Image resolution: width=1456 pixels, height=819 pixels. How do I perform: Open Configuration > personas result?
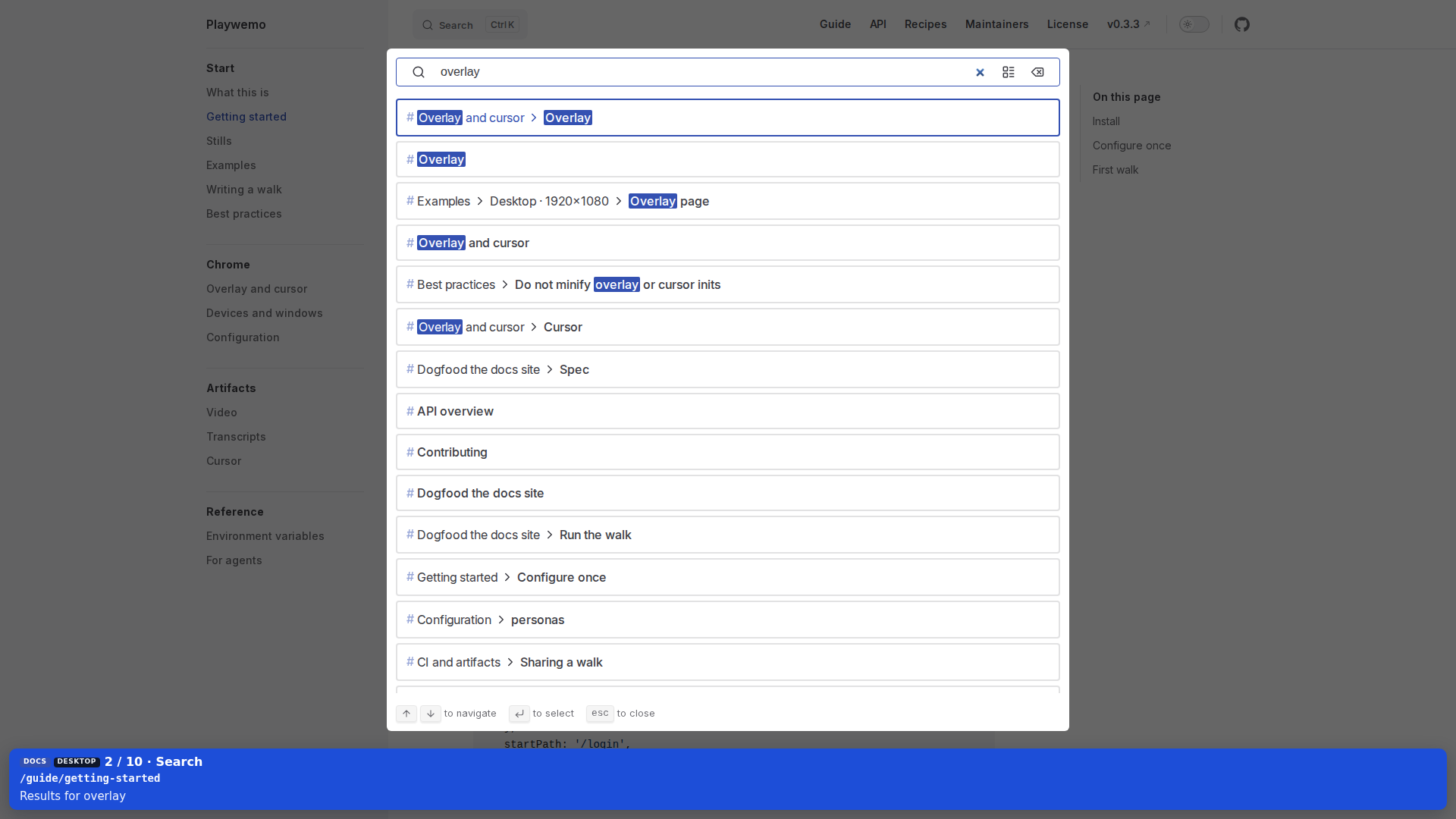pyautogui.click(x=728, y=620)
